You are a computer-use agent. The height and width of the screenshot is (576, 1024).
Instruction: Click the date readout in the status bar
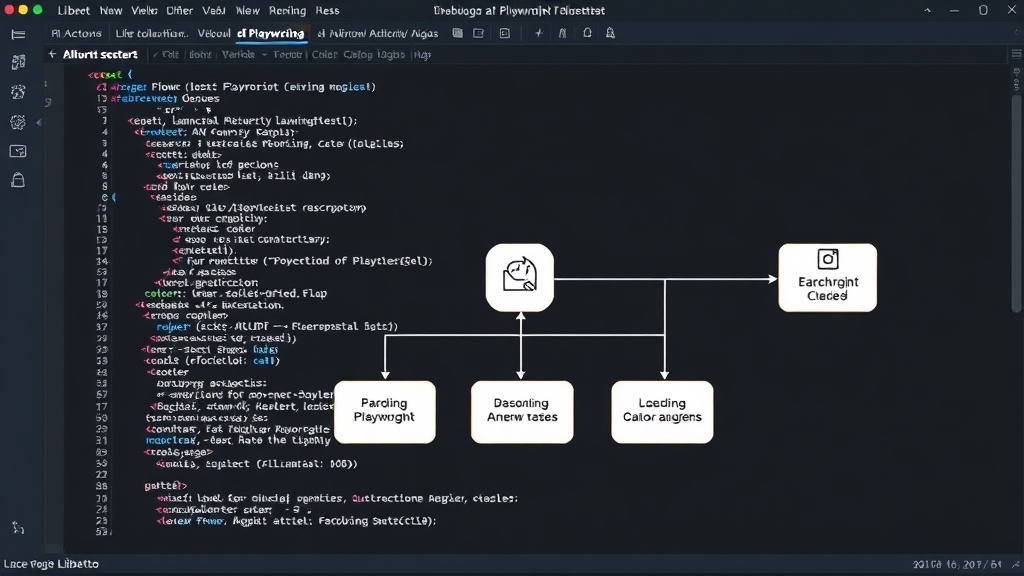coord(957,564)
